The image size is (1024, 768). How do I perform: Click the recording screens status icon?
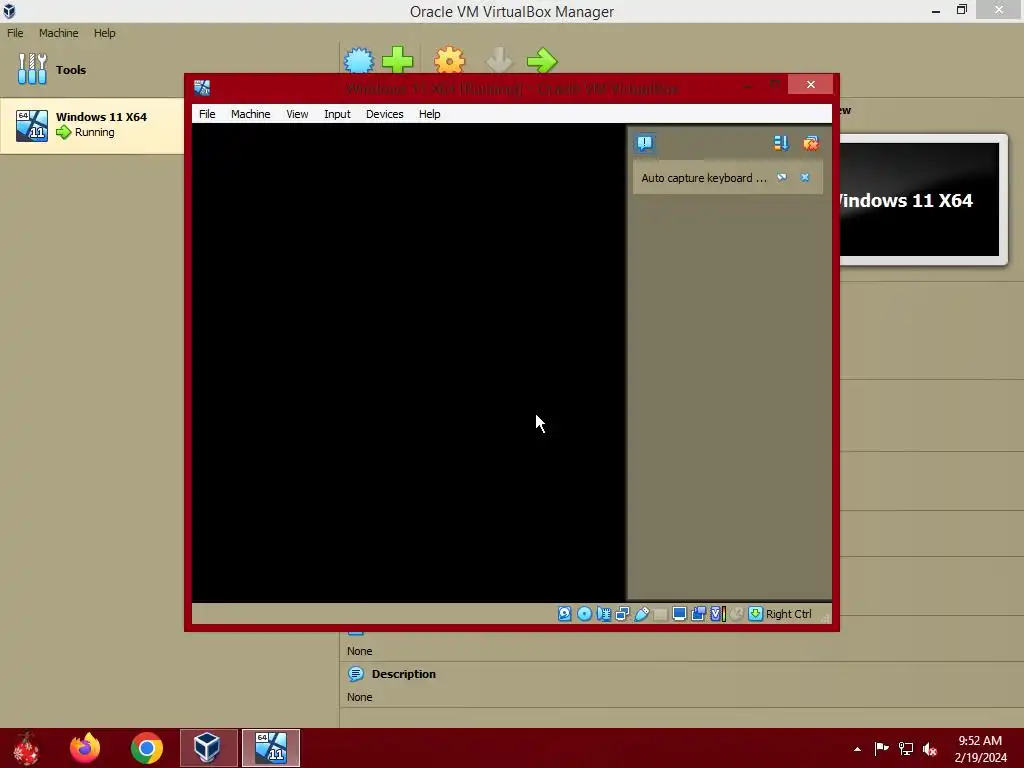click(x=698, y=614)
